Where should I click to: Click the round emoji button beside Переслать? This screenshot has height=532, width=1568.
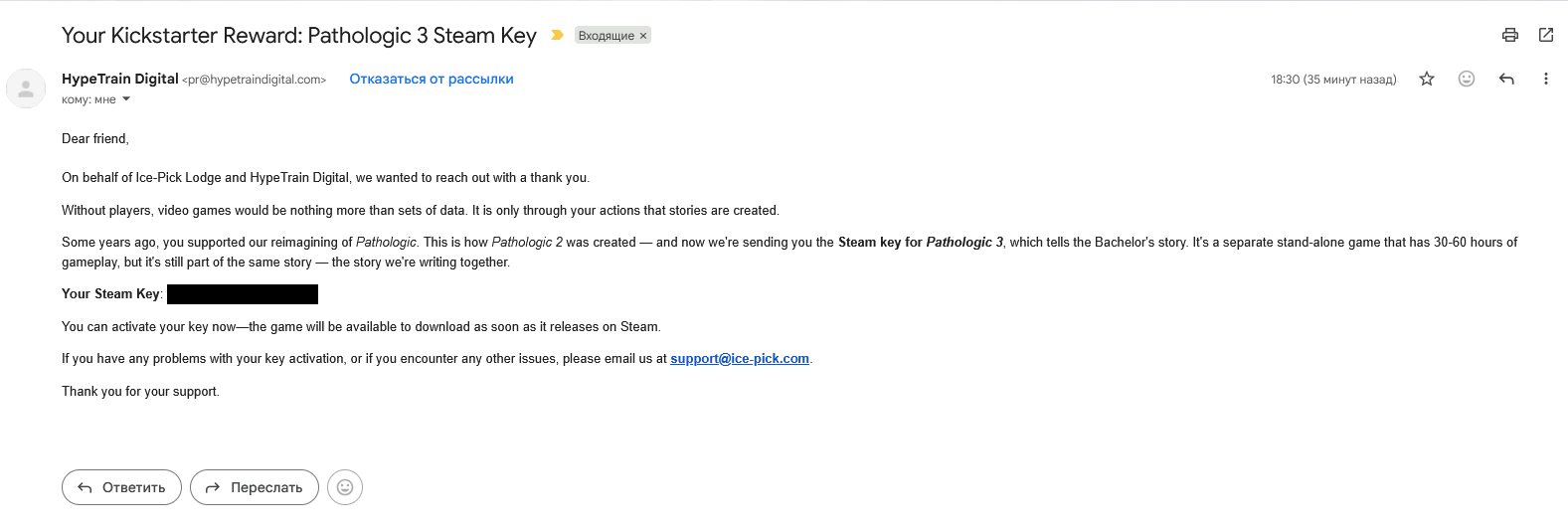345,487
